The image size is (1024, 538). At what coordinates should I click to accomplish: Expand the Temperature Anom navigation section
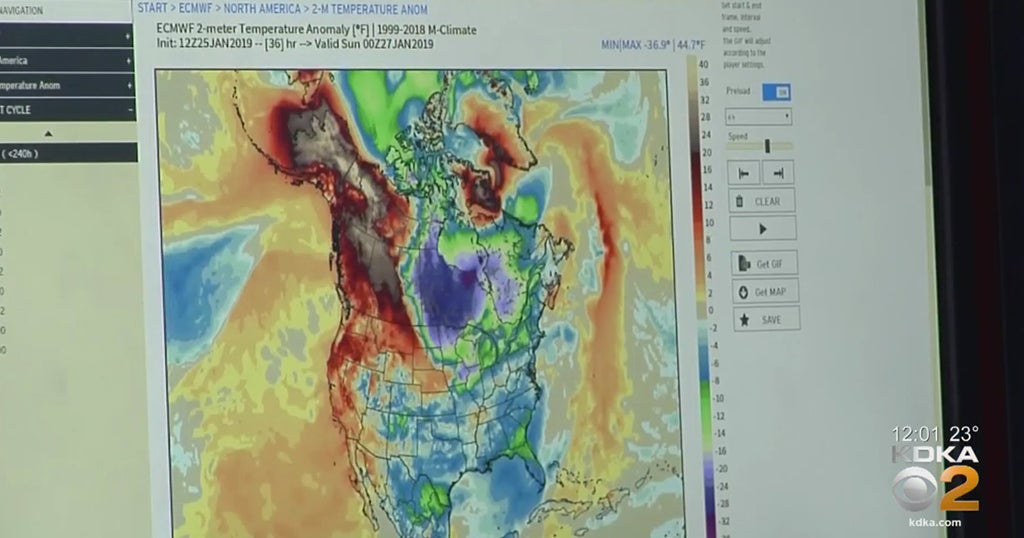tap(67, 85)
